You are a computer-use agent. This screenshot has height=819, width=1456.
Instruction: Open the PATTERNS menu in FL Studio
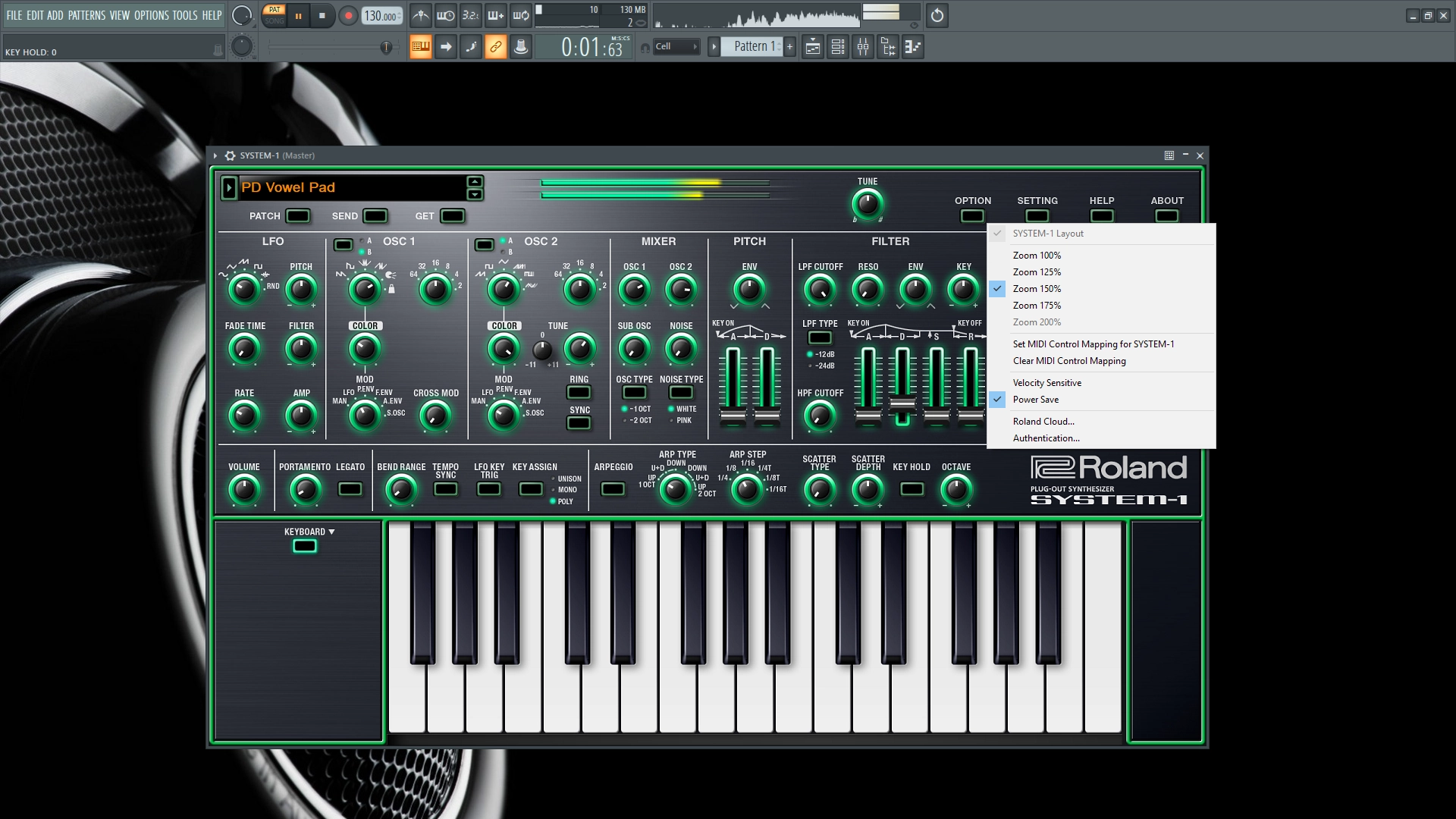[86, 15]
